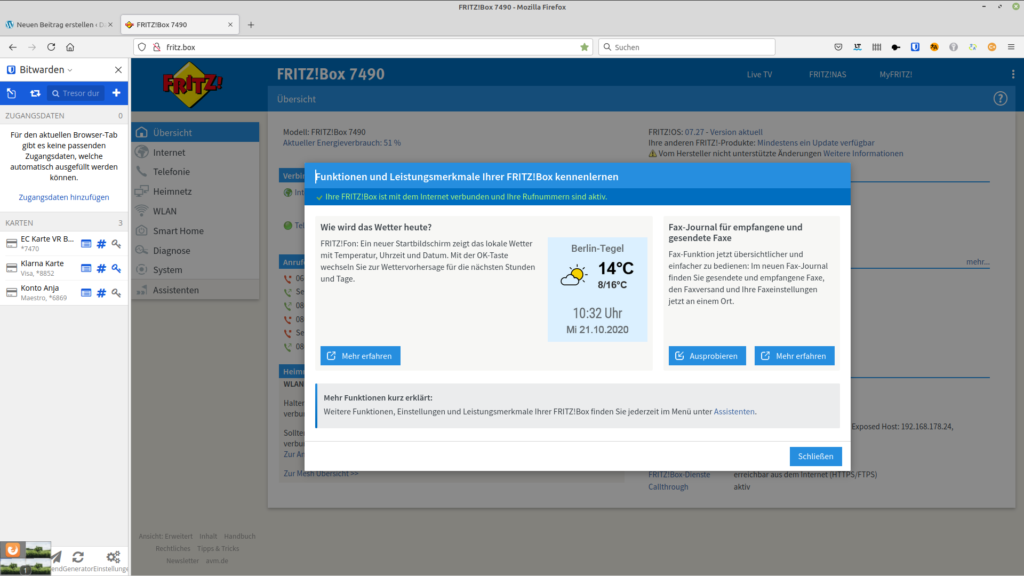The width and height of the screenshot is (1024, 576).
Task: Open the Bitwarden toolbar extension icon
Action: click(915, 47)
